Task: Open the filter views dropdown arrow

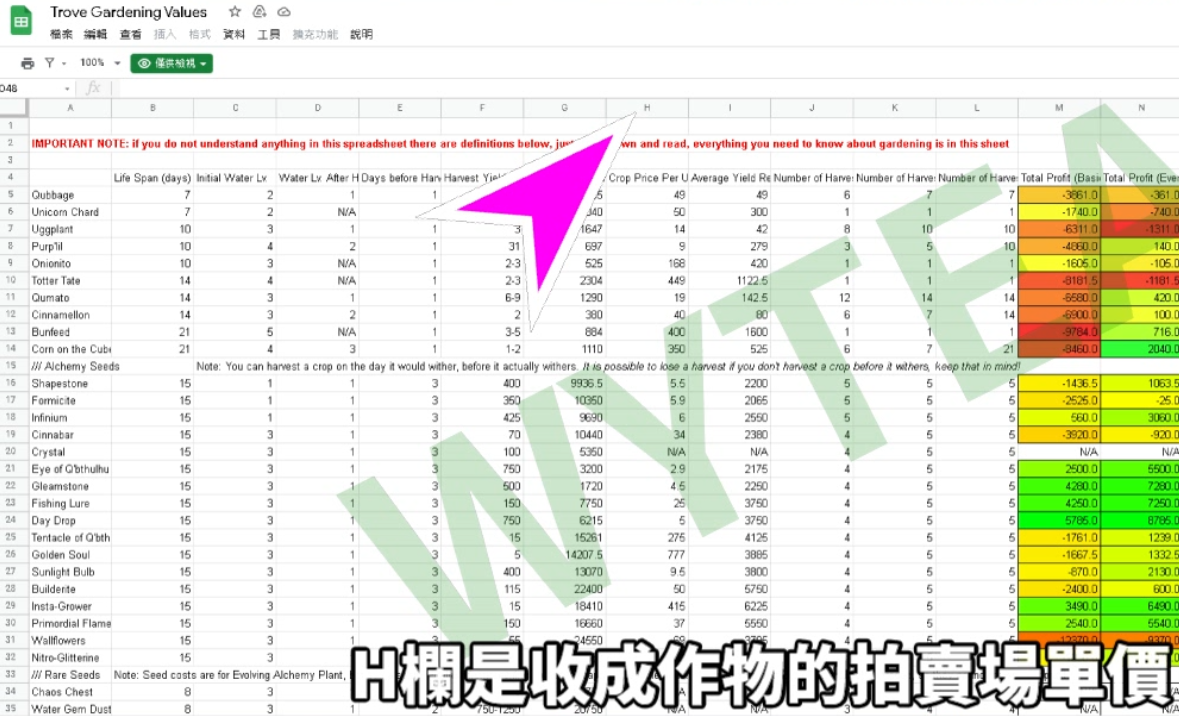Action: (x=64, y=64)
